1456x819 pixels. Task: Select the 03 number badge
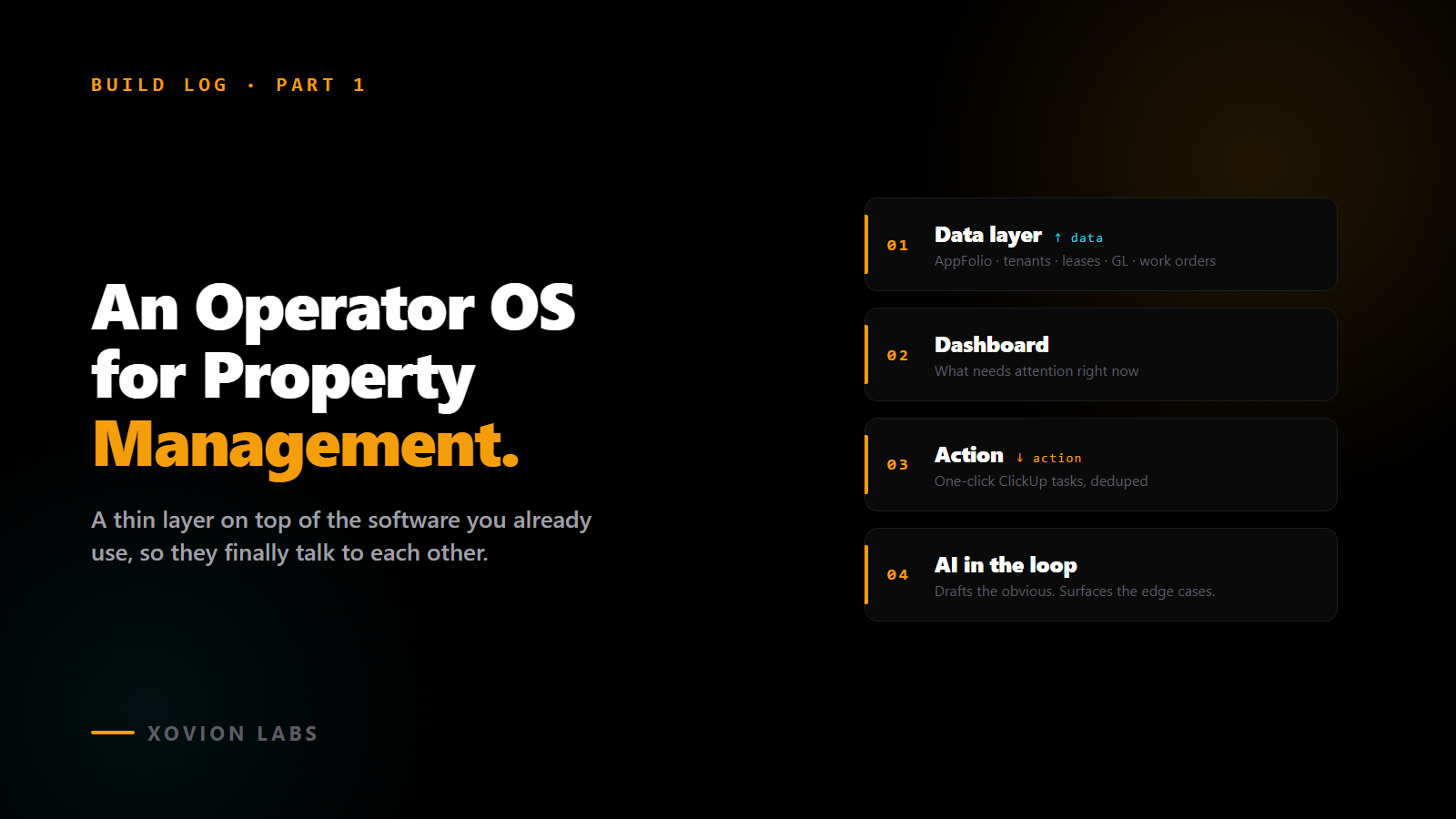click(x=897, y=465)
